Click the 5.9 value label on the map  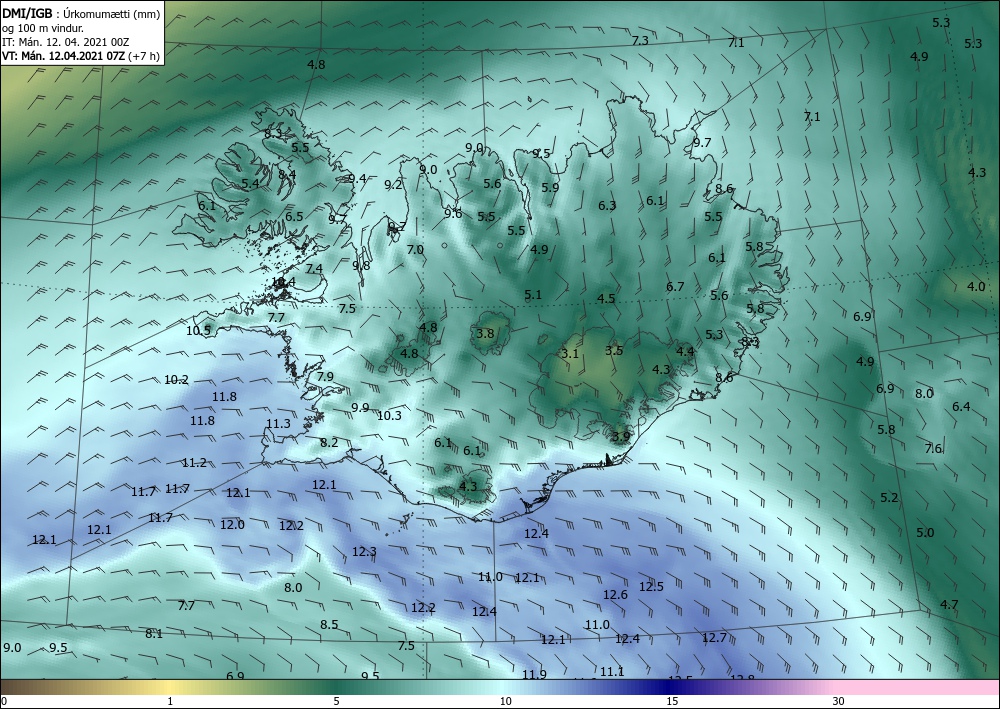point(550,187)
